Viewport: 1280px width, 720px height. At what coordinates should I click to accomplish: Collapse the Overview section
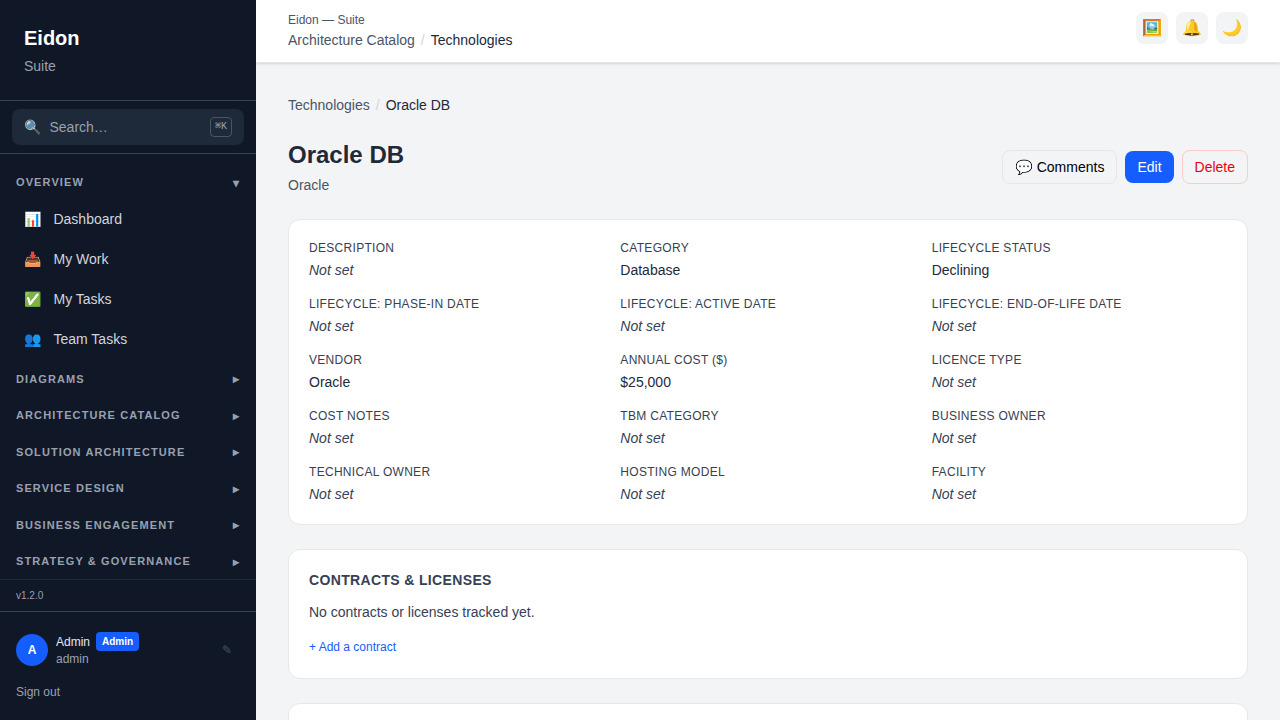[128, 182]
